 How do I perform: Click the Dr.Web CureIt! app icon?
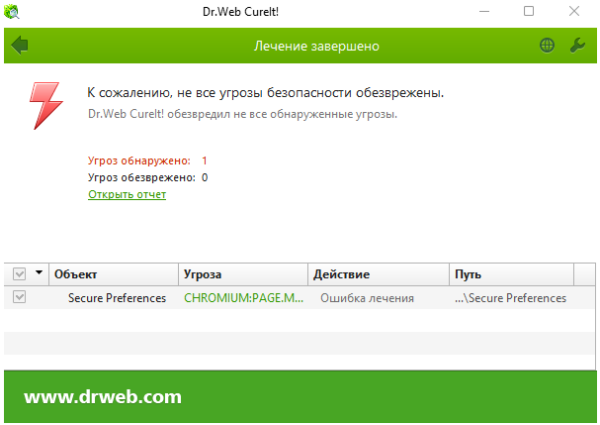coord(11,11)
